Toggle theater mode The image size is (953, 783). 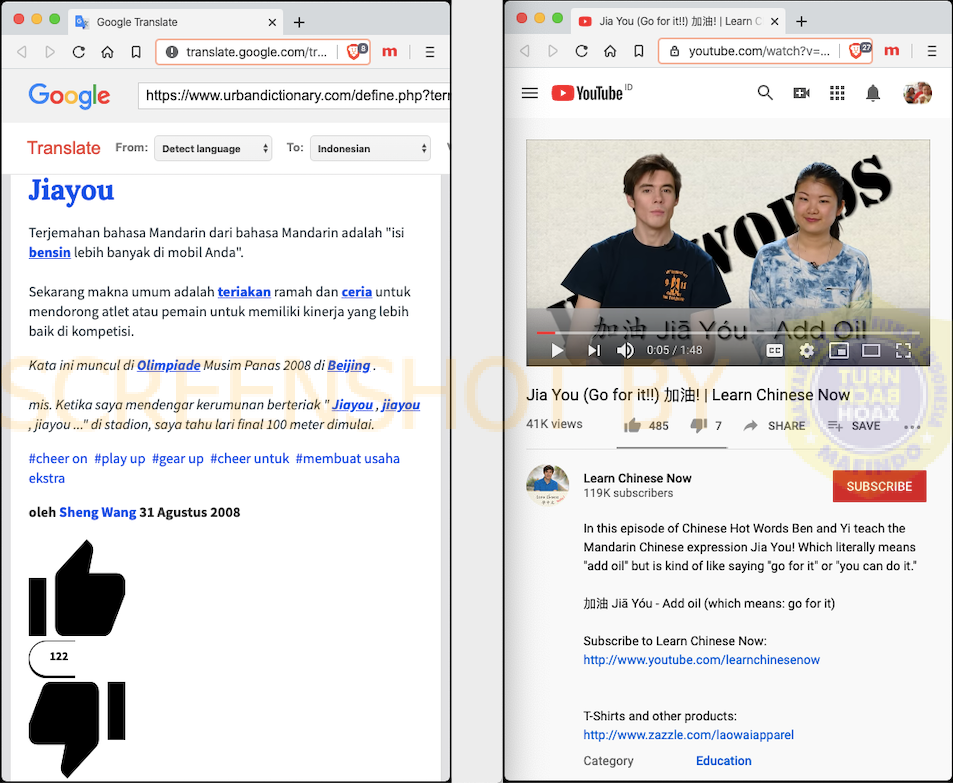coord(871,351)
